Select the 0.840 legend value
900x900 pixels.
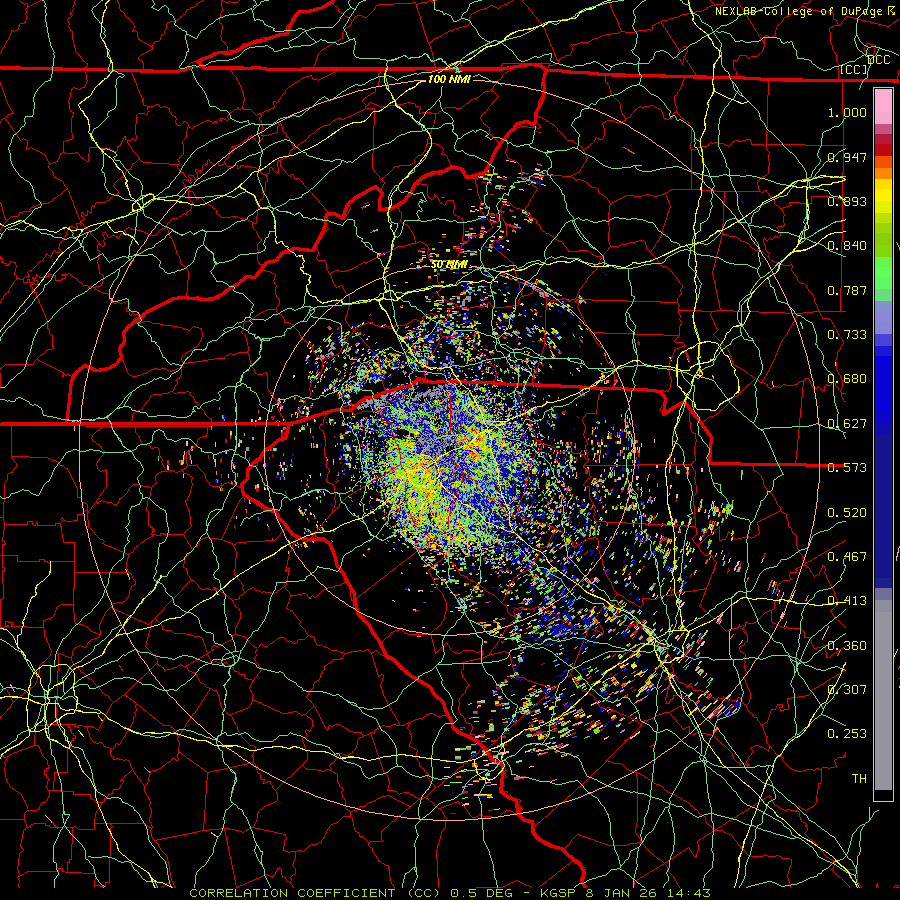pyautogui.click(x=847, y=246)
